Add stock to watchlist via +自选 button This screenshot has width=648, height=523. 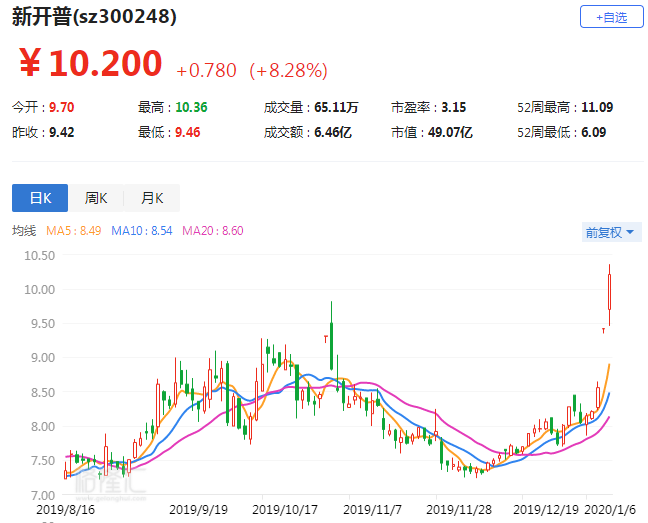[x=611, y=17]
